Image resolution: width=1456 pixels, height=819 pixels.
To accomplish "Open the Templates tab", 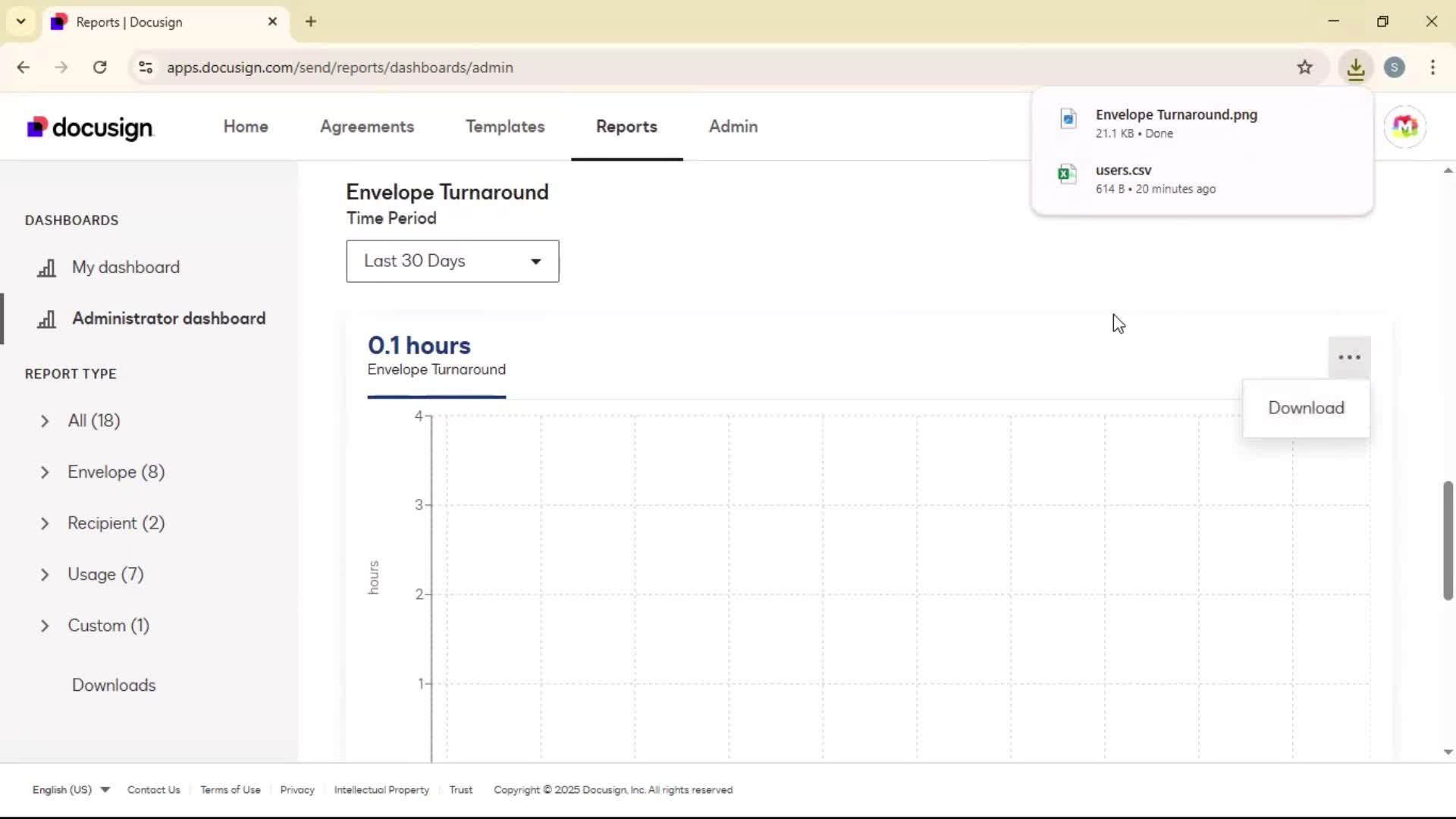I will 505,127.
